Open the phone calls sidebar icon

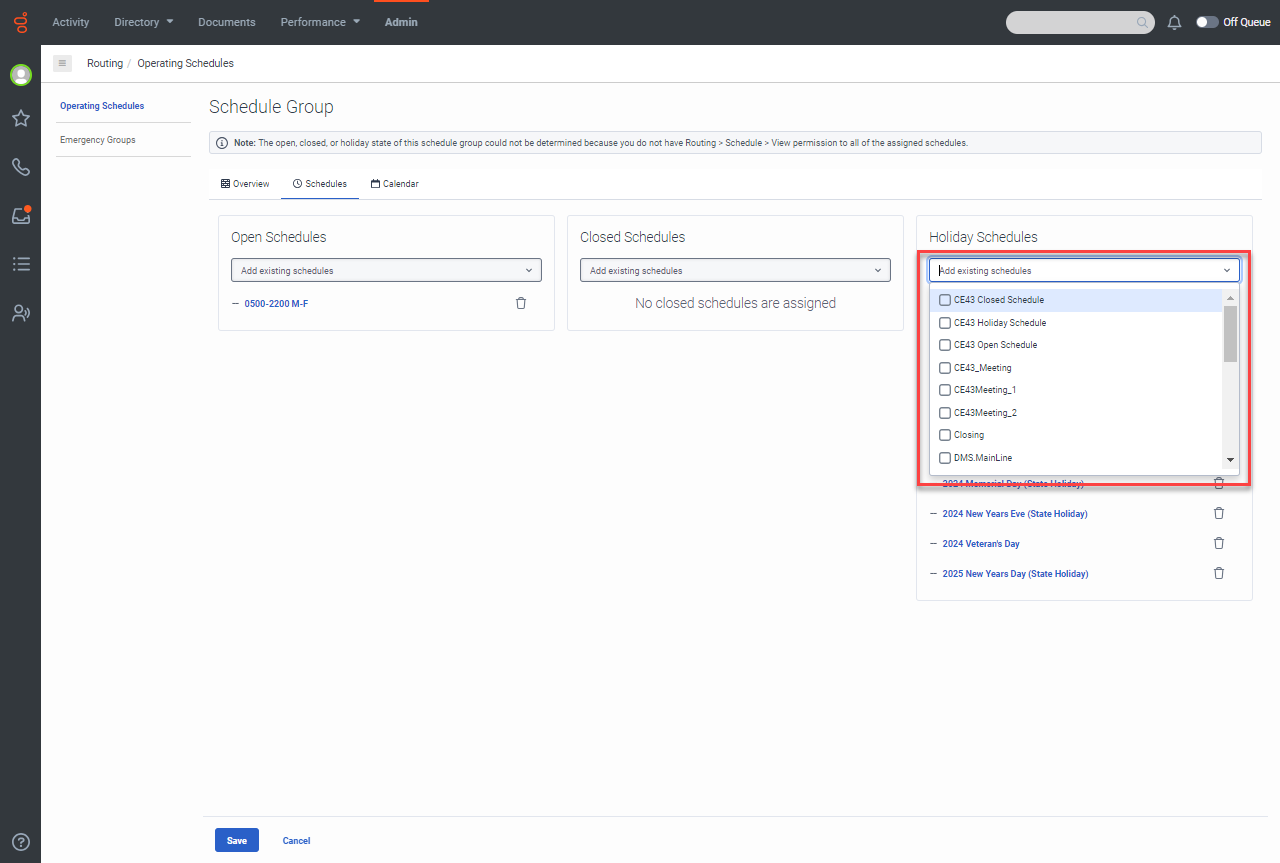pyautogui.click(x=20, y=167)
